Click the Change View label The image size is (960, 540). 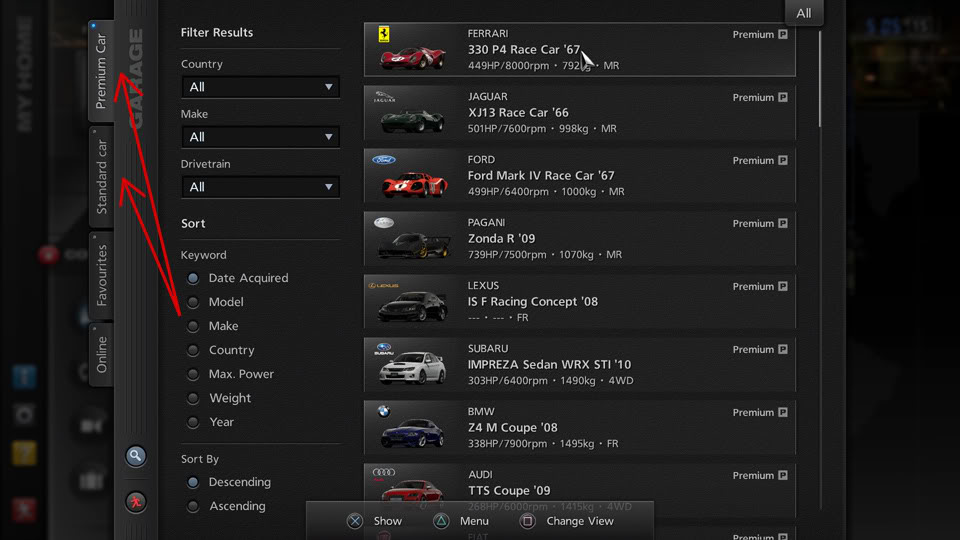[x=580, y=521]
